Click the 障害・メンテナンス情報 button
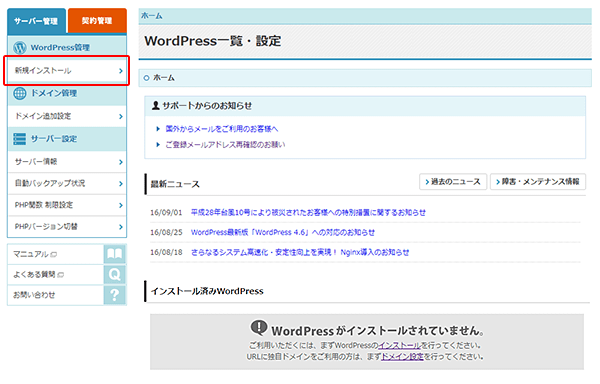Viewport: 600px width, 384px height. [x=538, y=182]
